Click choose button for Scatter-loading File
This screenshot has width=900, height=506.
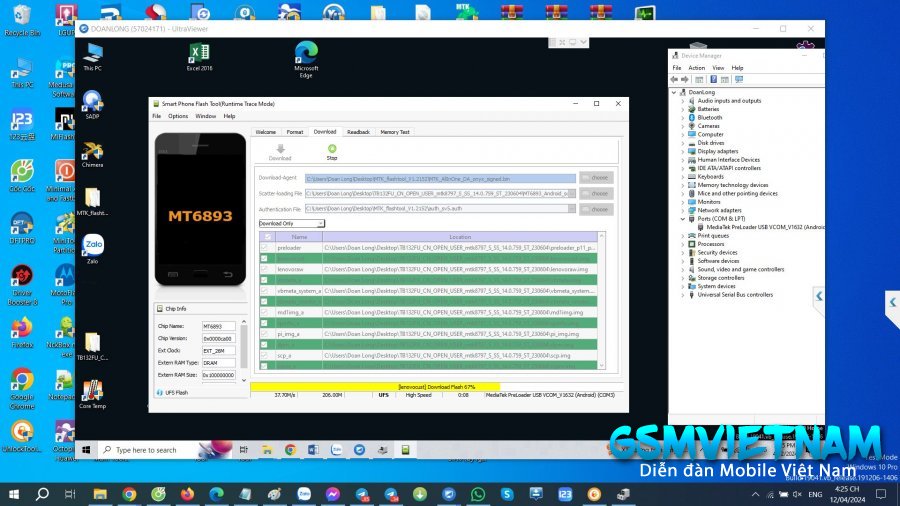596,194
